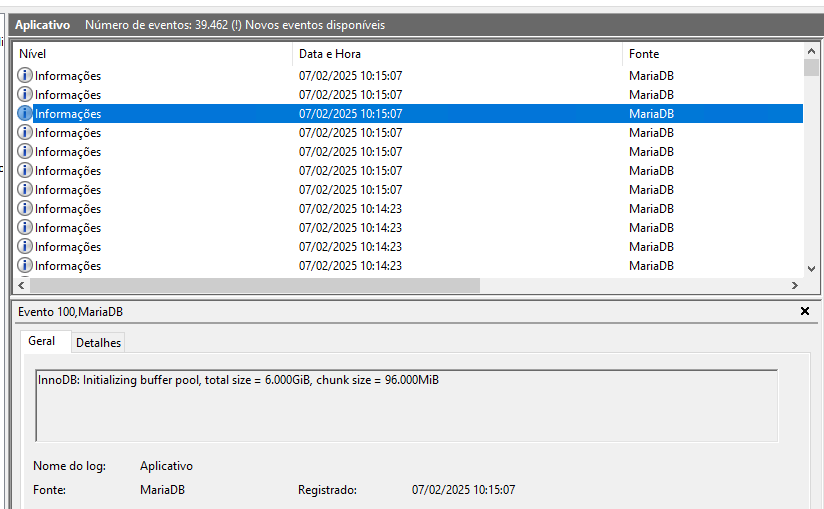The image size is (824, 509).
Task: Click the event list scroll-down arrow
Action: point(811,269)
